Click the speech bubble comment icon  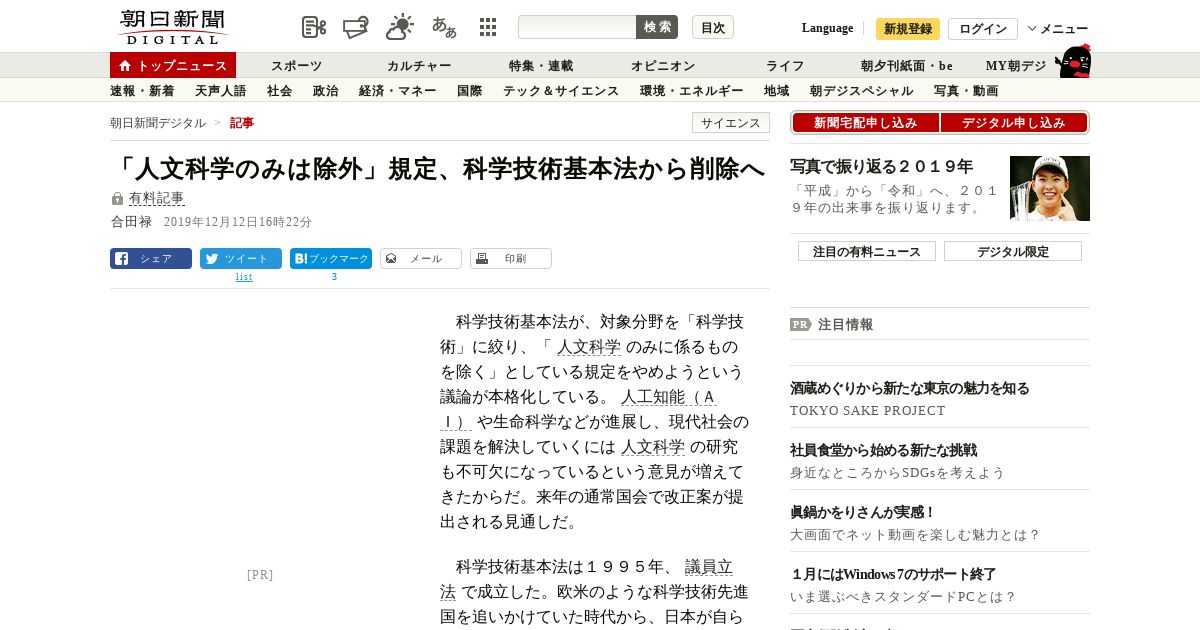[x=356, y=27]
